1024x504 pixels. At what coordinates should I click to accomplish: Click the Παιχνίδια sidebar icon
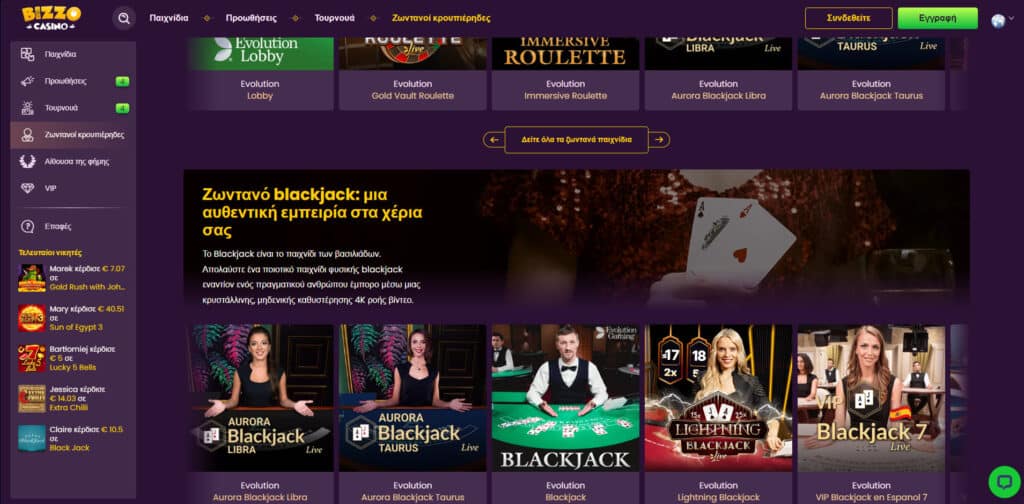[27, 54]
